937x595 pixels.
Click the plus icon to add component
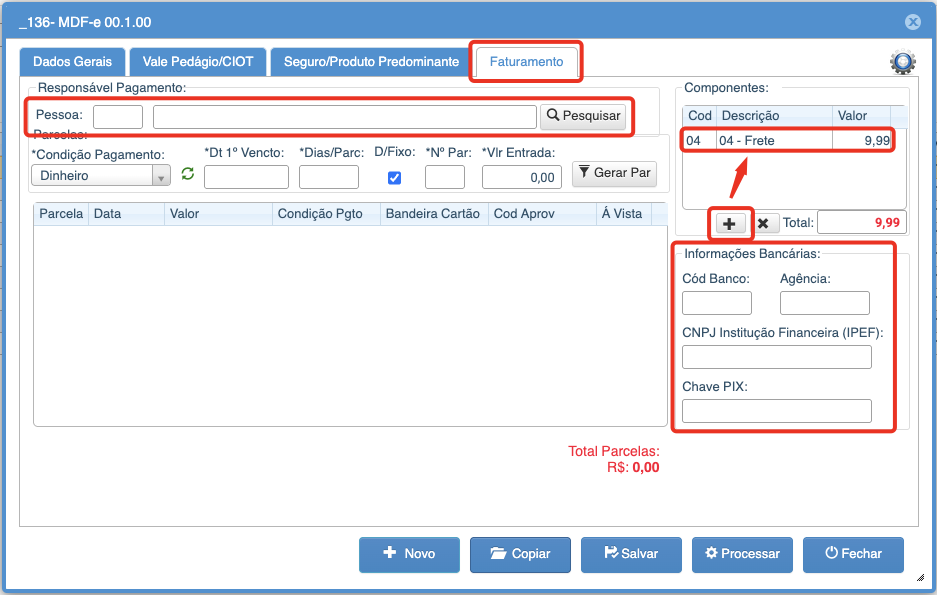729,224
